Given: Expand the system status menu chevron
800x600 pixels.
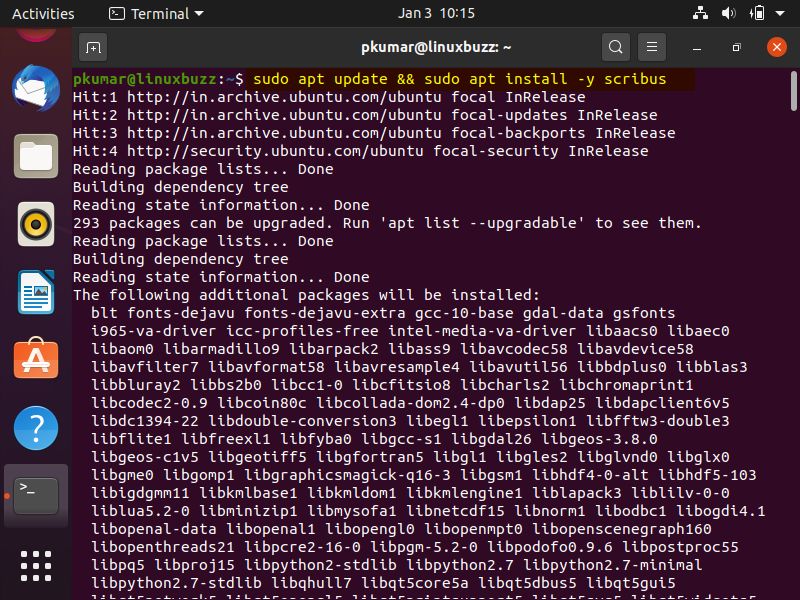Looking at the screenshot, I should point(778,13).
